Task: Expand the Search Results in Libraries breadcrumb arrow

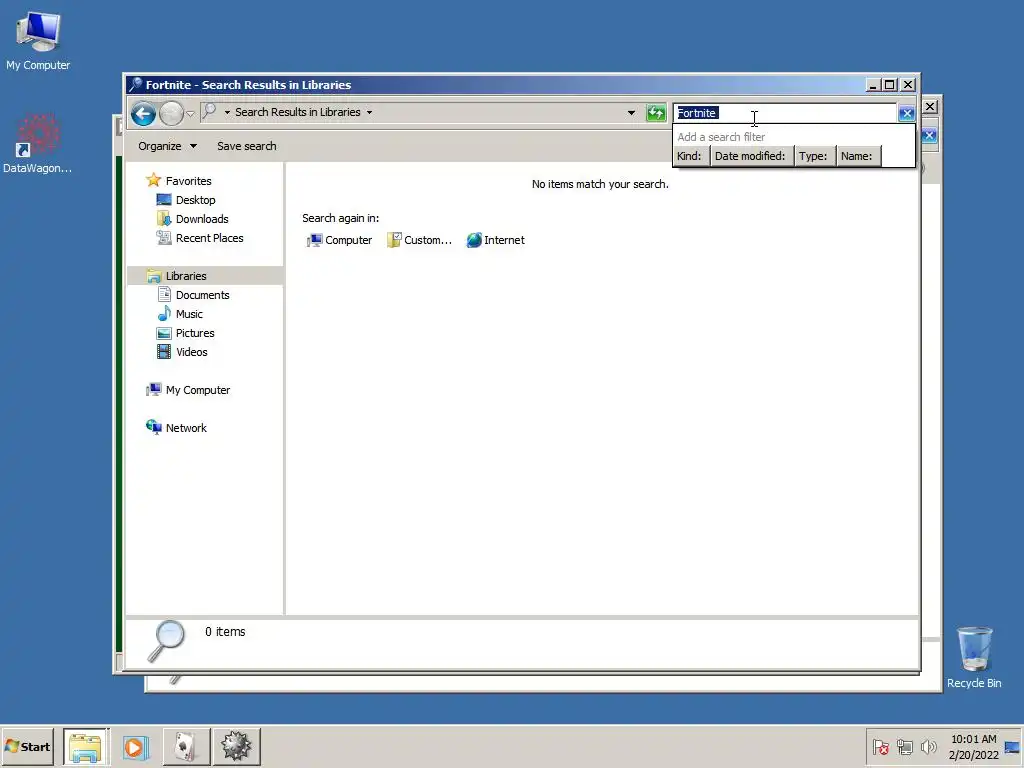Action: [370, 112]
